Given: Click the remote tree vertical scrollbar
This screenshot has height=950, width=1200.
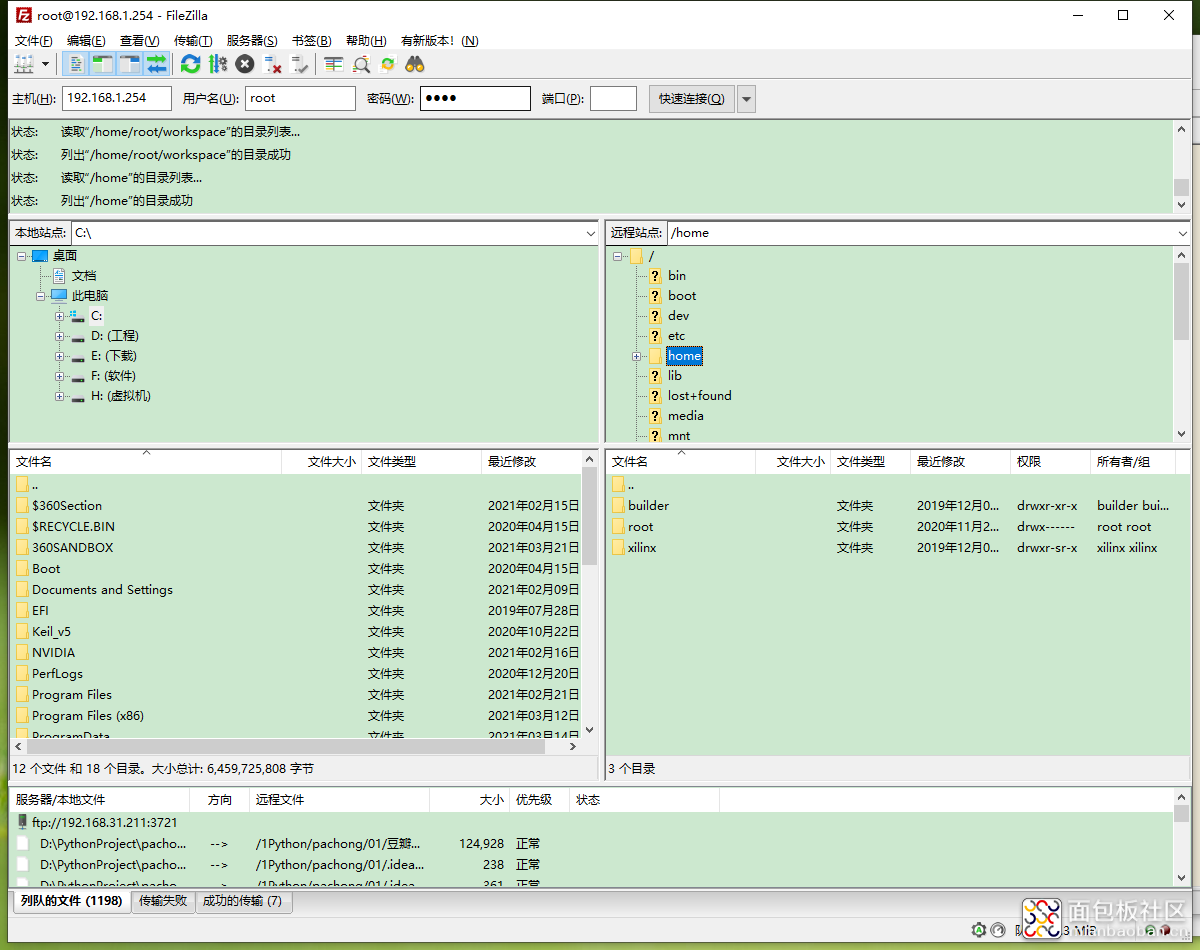Looking at the screenshot, I should [1181, 344].
